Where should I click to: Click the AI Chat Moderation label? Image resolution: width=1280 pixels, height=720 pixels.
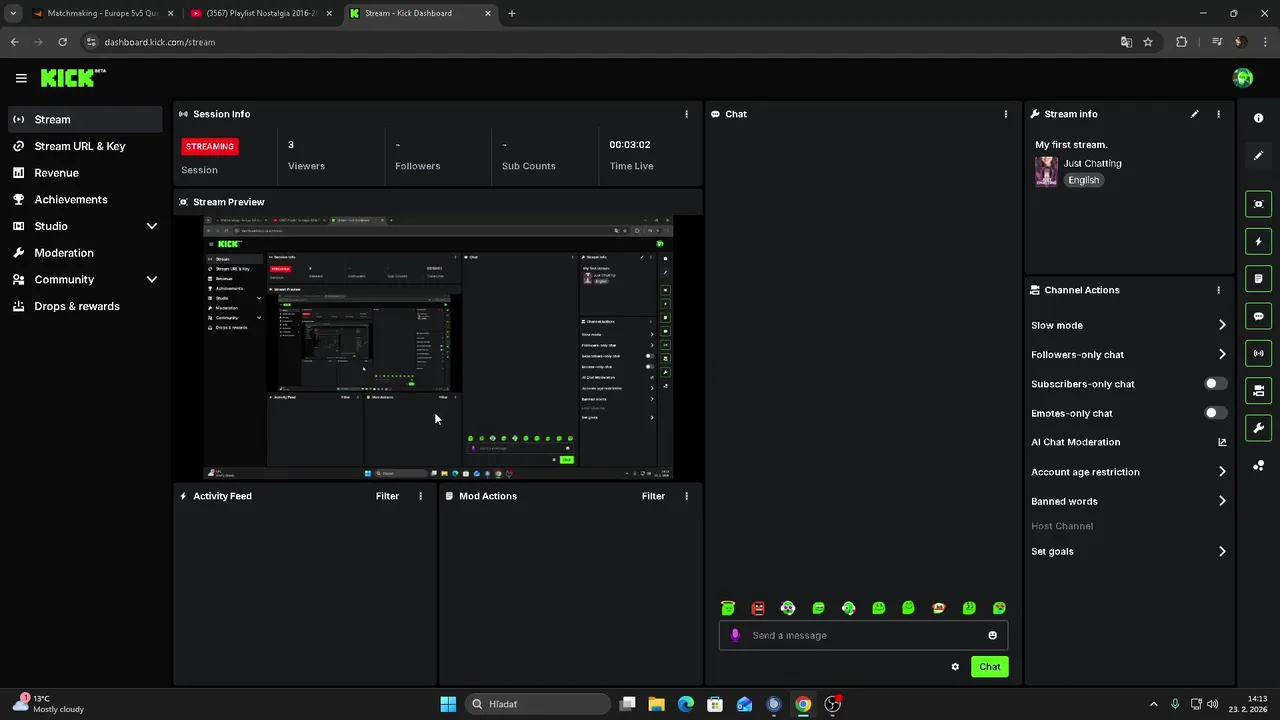[1076, 442]
